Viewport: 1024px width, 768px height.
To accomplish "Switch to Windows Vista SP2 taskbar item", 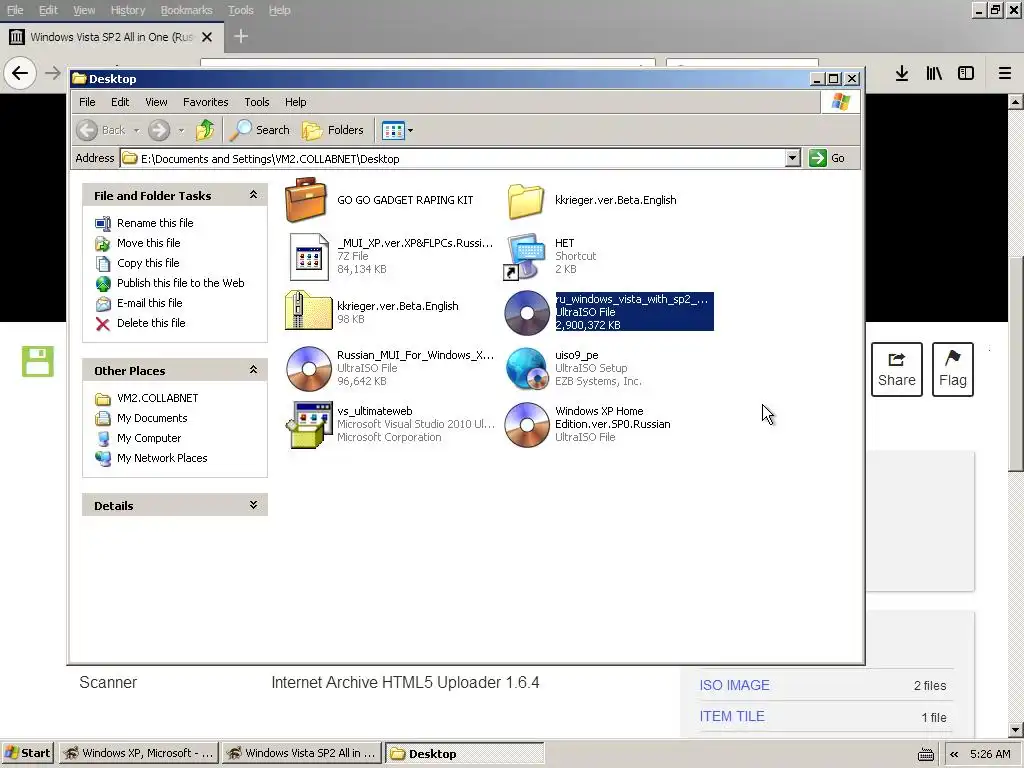I will (x=302, y=753).
